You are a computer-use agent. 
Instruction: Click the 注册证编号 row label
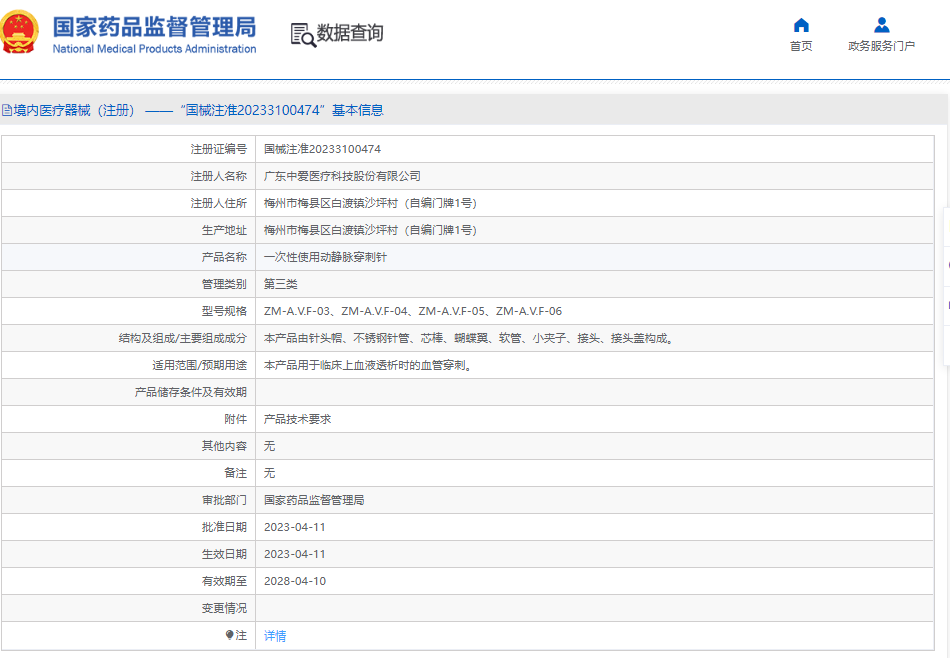[219, 149]
